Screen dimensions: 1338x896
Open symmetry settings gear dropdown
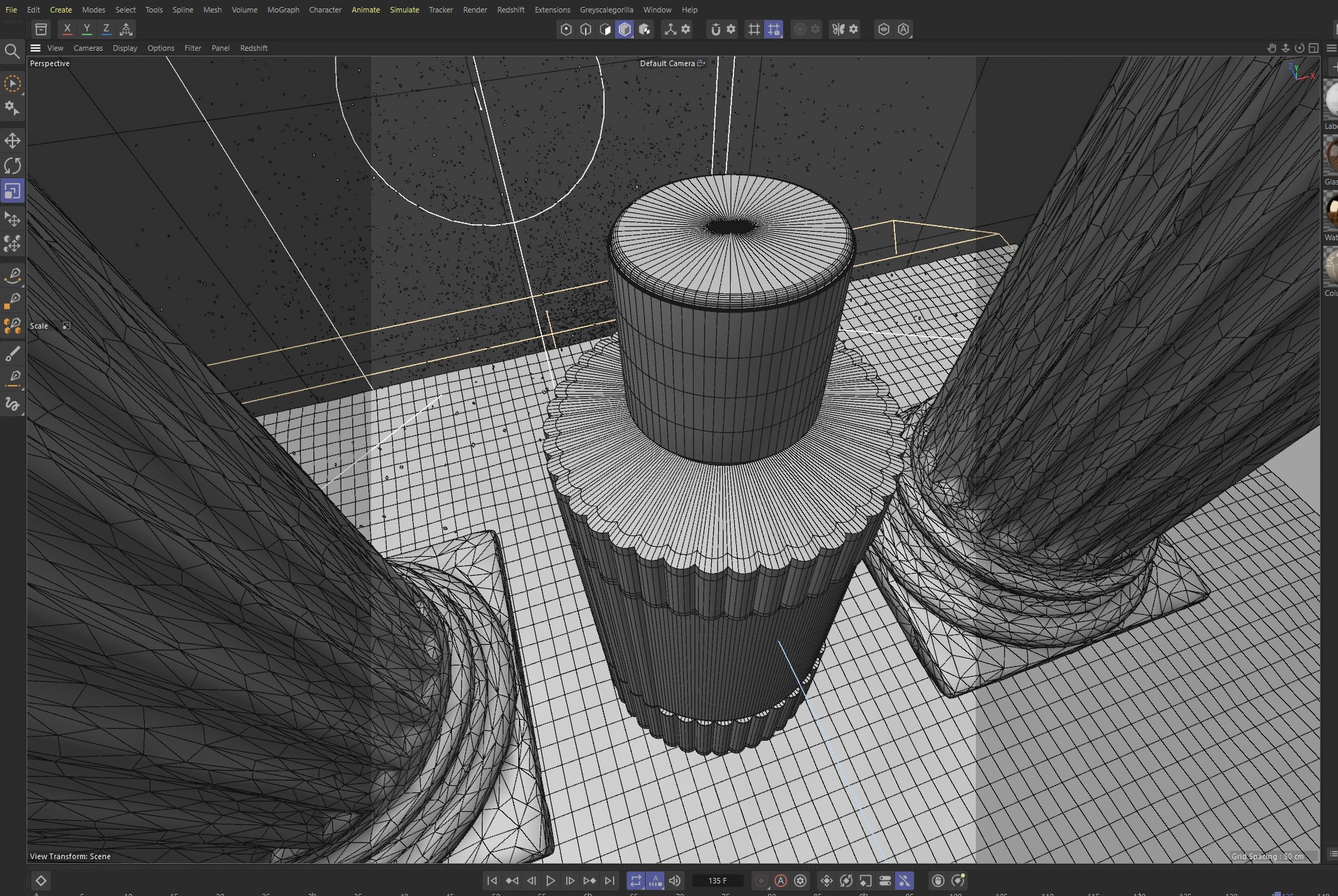tap(854, 29)
